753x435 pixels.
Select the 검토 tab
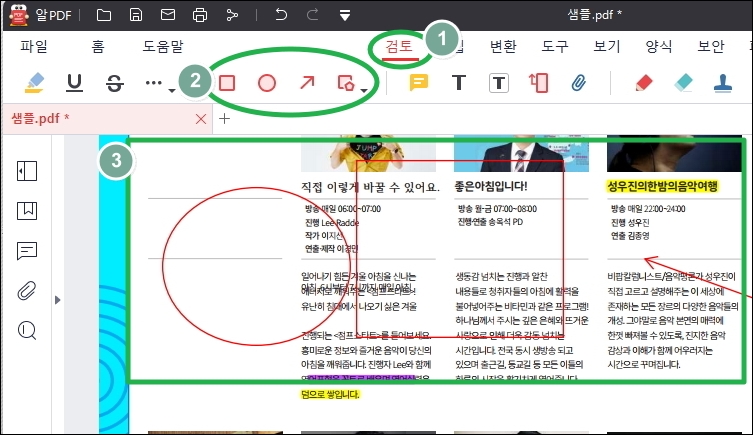coord(399,46)
